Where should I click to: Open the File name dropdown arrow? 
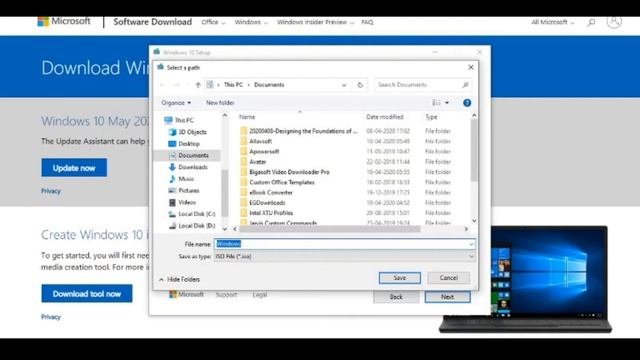click(x=471, y=244)
